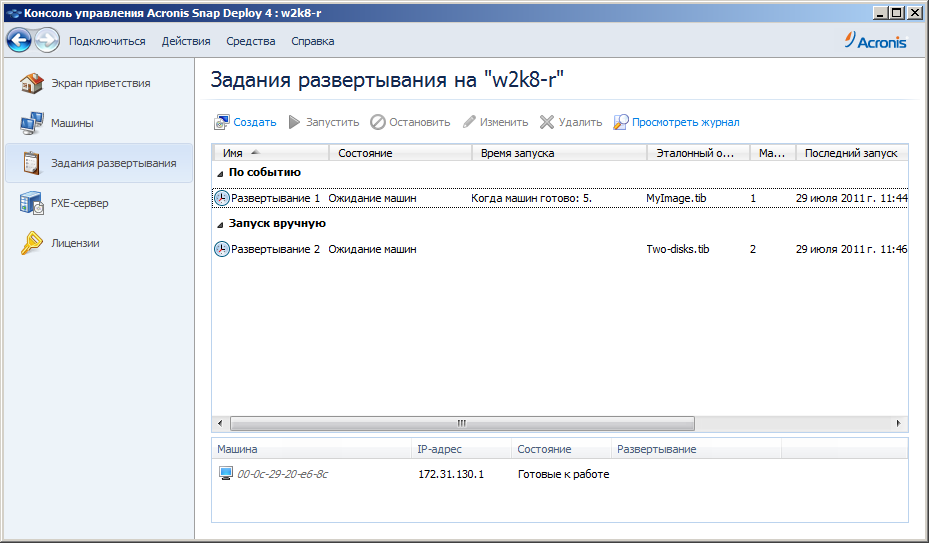The image size is (929, 543).
Task: Click the Создать toolbar icon
Action: pos(222,122)
